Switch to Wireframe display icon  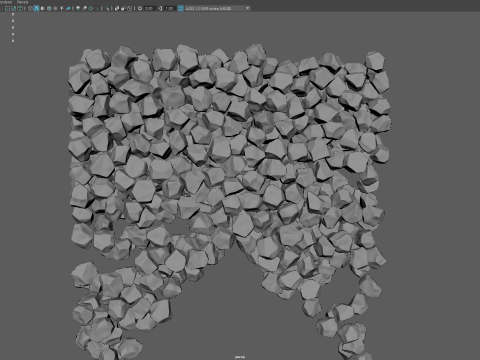click(30, 8)
